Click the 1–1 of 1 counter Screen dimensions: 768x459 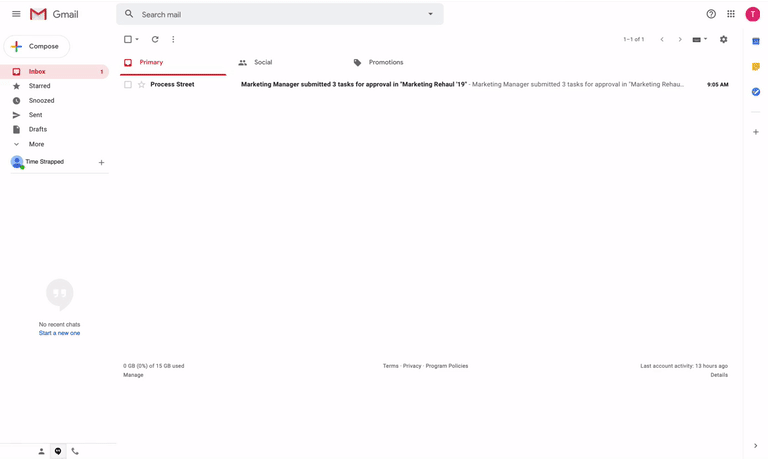tap(633, 39)
